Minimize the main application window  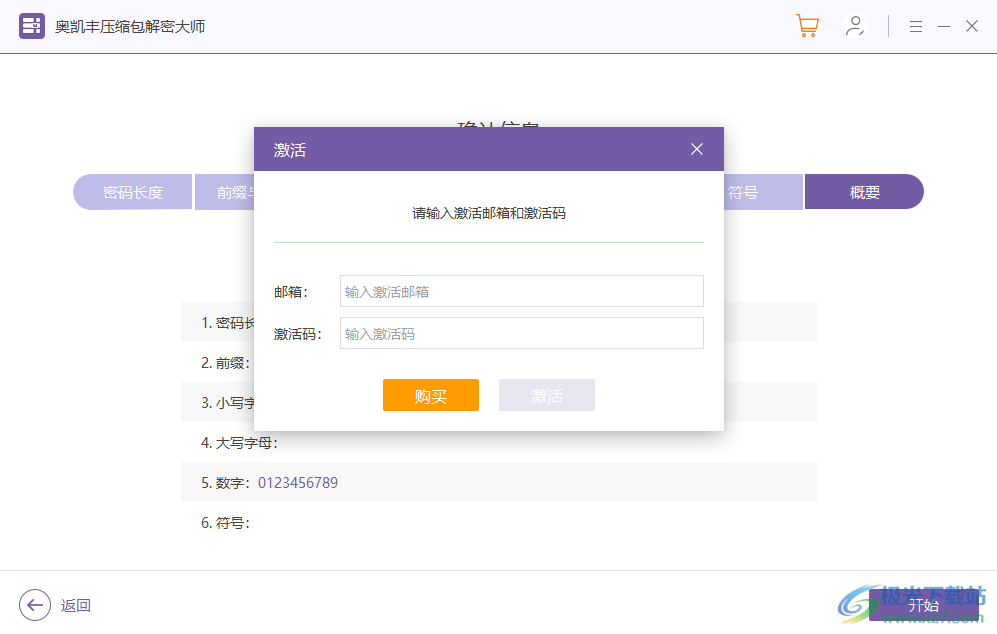[944, 27]
